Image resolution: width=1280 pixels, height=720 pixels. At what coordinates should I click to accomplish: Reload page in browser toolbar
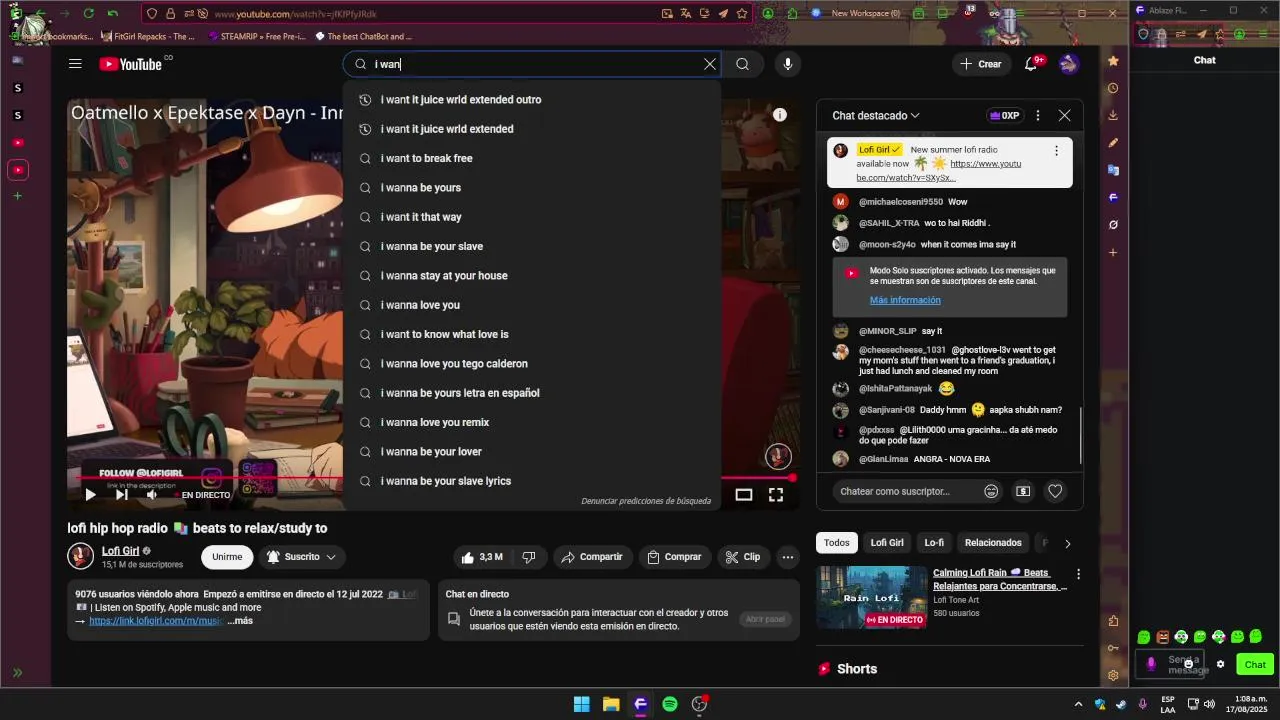coord(88,13)
